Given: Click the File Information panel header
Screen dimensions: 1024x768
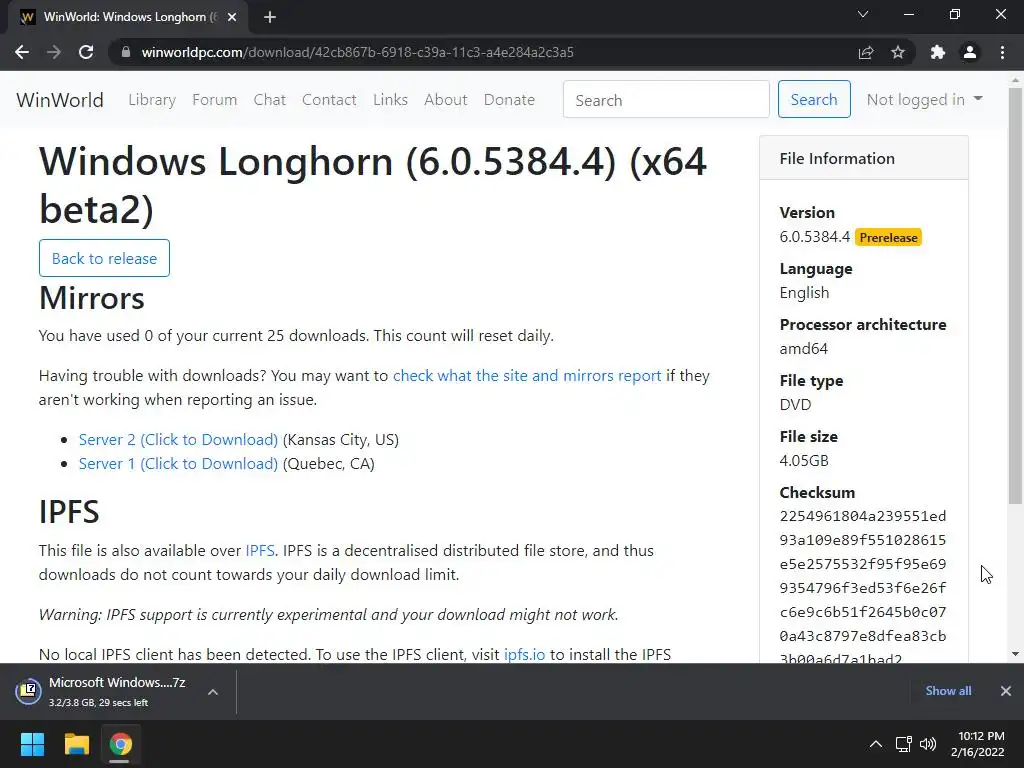Looking at the screenshot, I should 863,158.
